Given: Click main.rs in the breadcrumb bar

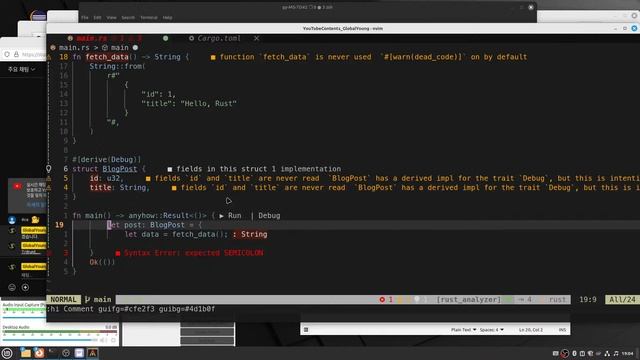Looking at the screenshot, I should click(74, 48).
